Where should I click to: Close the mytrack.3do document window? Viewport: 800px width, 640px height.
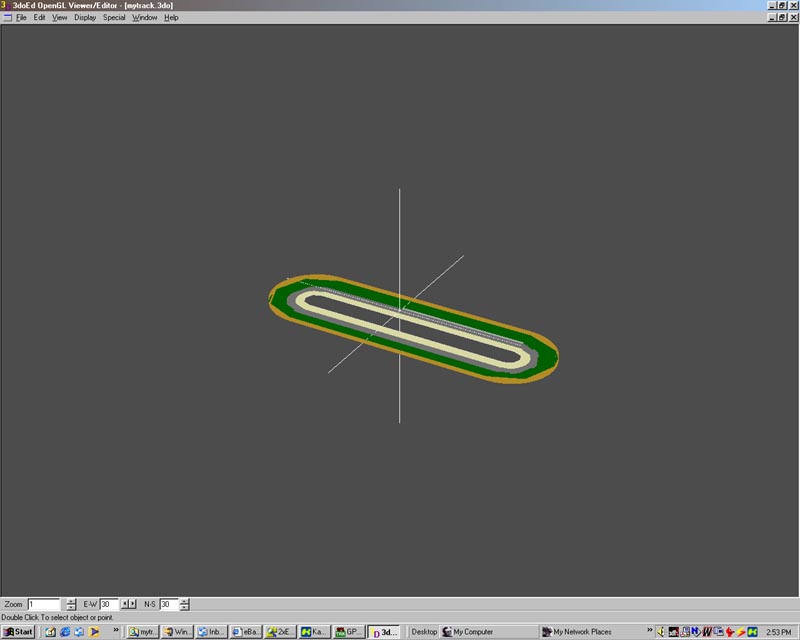(x=793, y=17)
